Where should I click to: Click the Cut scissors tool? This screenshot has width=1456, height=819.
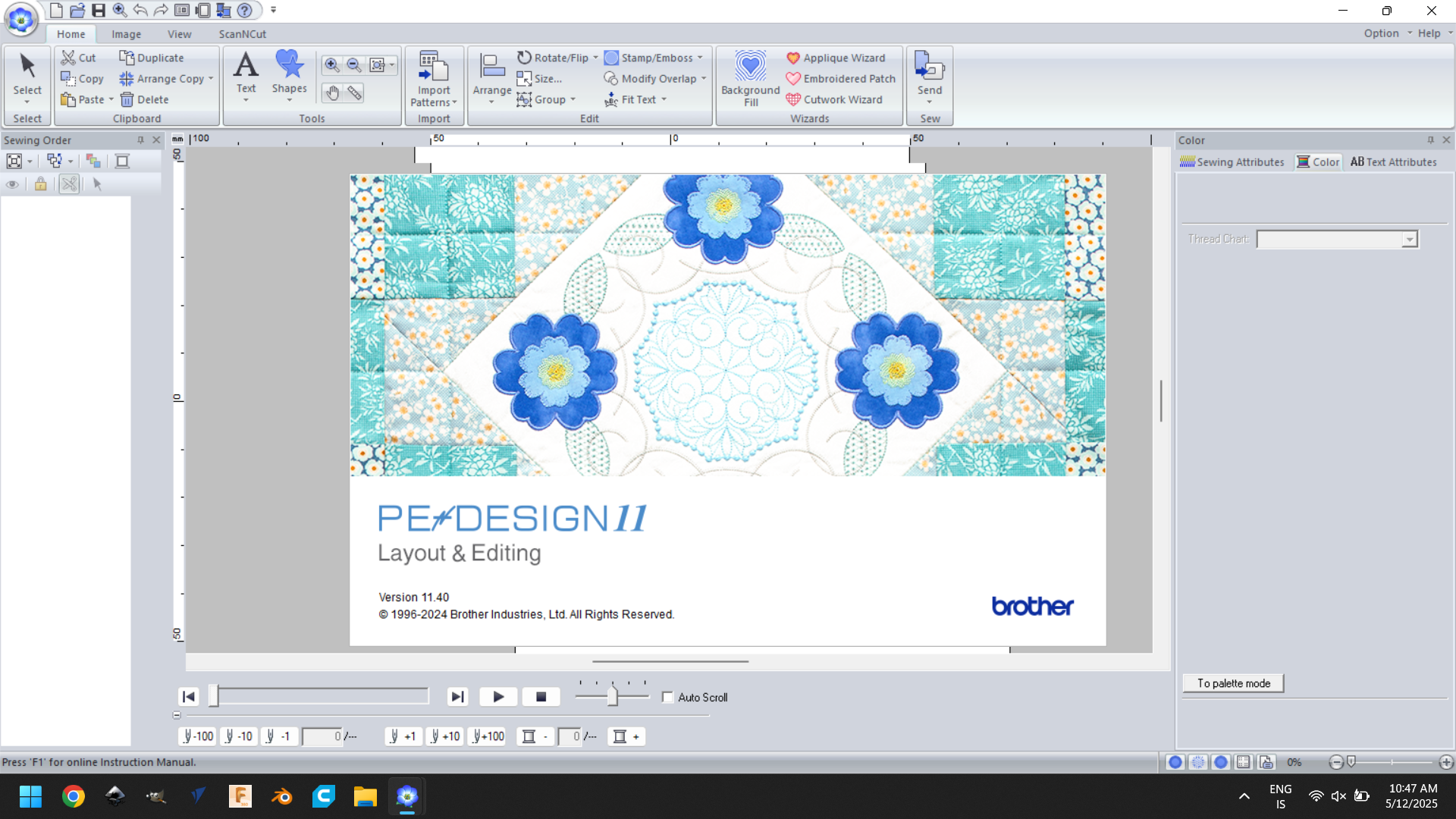[x=79, y=58]
